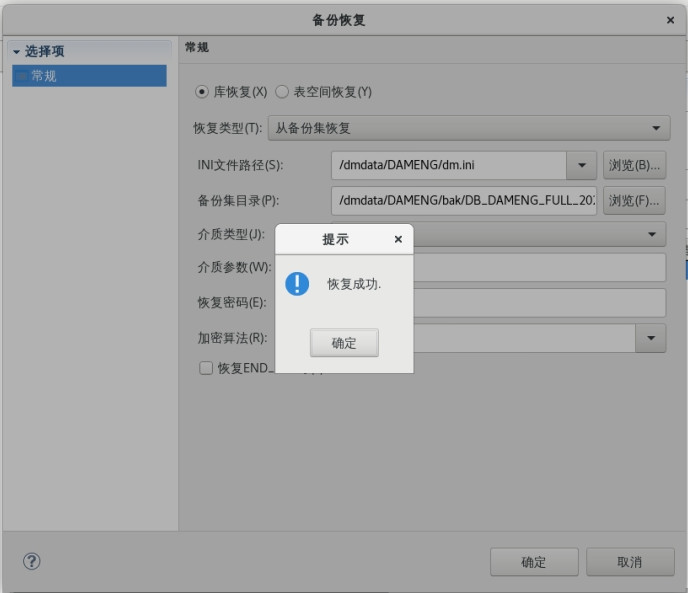The width and height of the screenshot is (688, 593).
Task: Select the 表空间恢复(Y) radio button
Action: coord(282,92)
